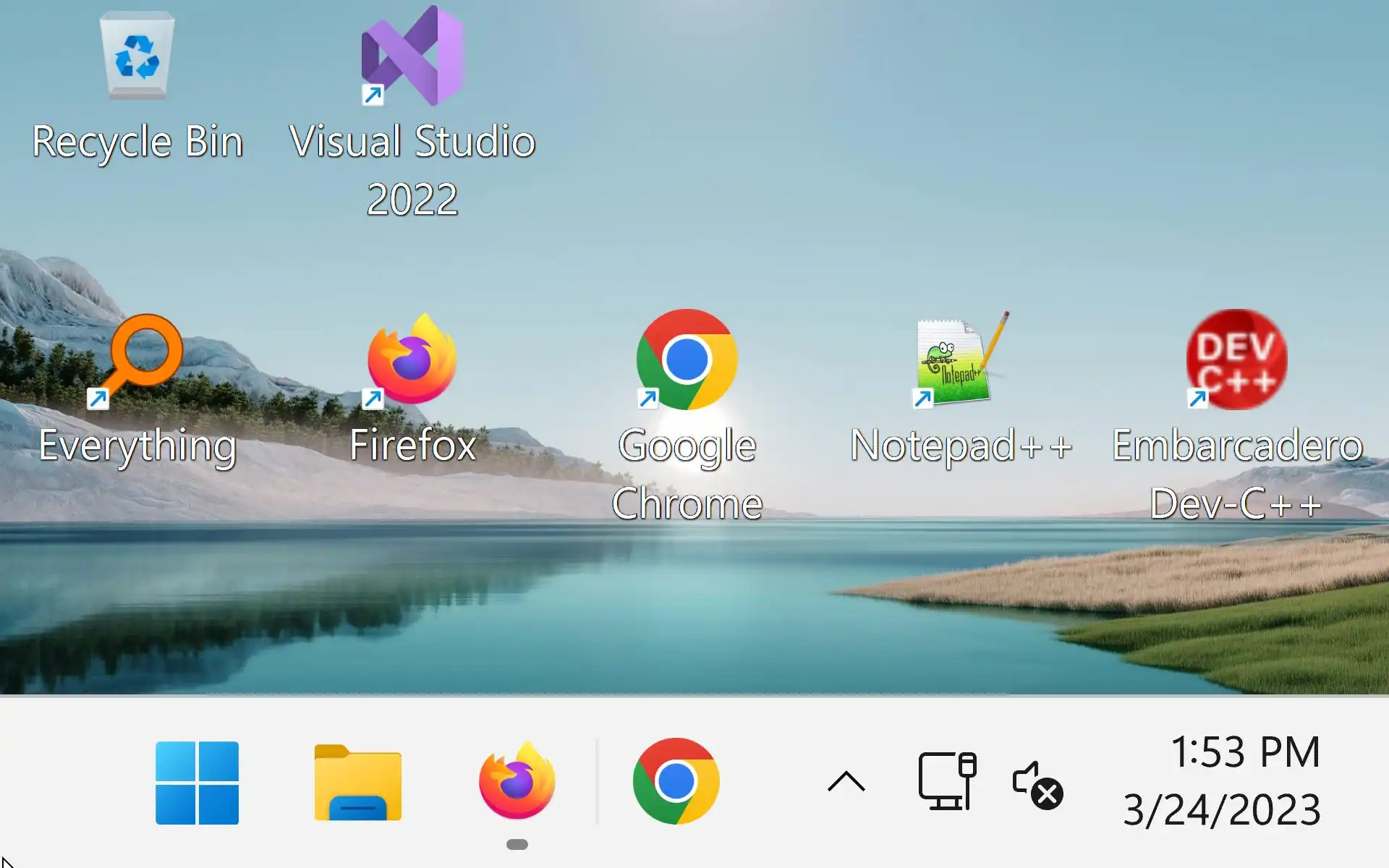The image size is (1389, 868).
Task: Select the Firefox desktop shortcut
Action: coord(412,359)
